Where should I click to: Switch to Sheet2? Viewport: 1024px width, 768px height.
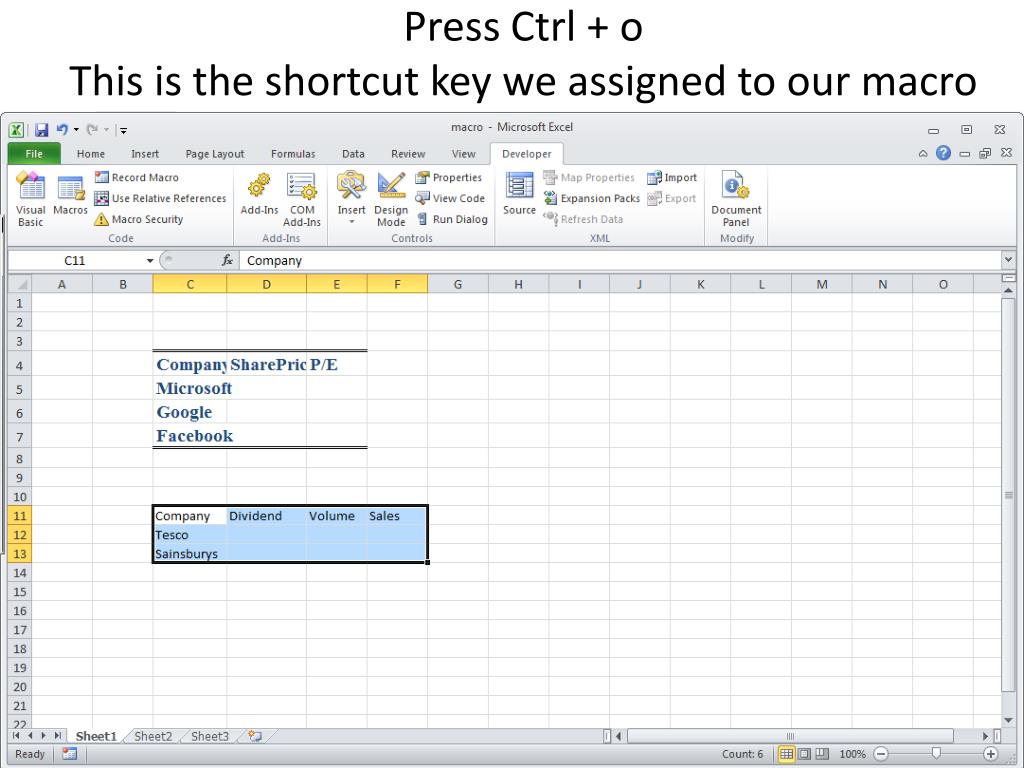153,736
